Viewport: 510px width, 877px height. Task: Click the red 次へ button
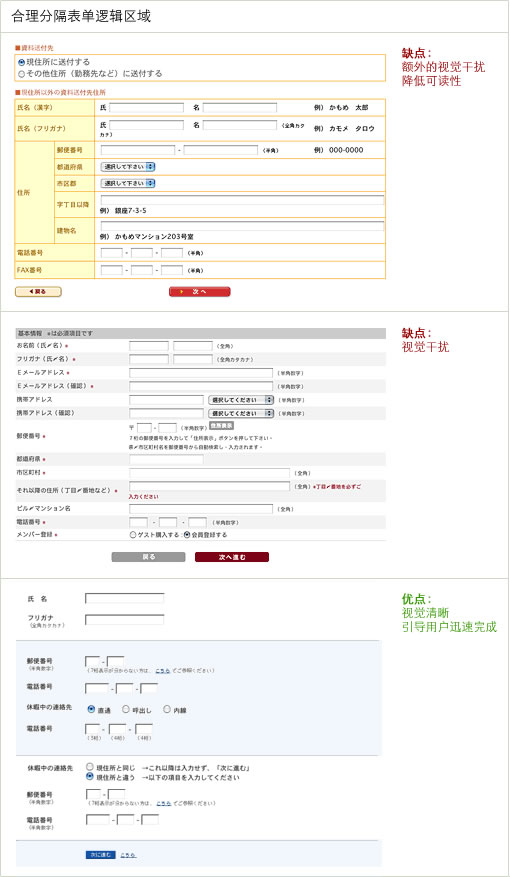[200, 292]
